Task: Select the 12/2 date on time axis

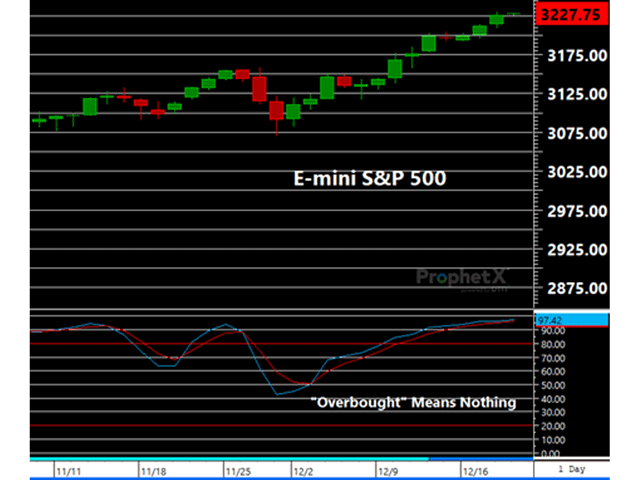Action: click(303, 472)
